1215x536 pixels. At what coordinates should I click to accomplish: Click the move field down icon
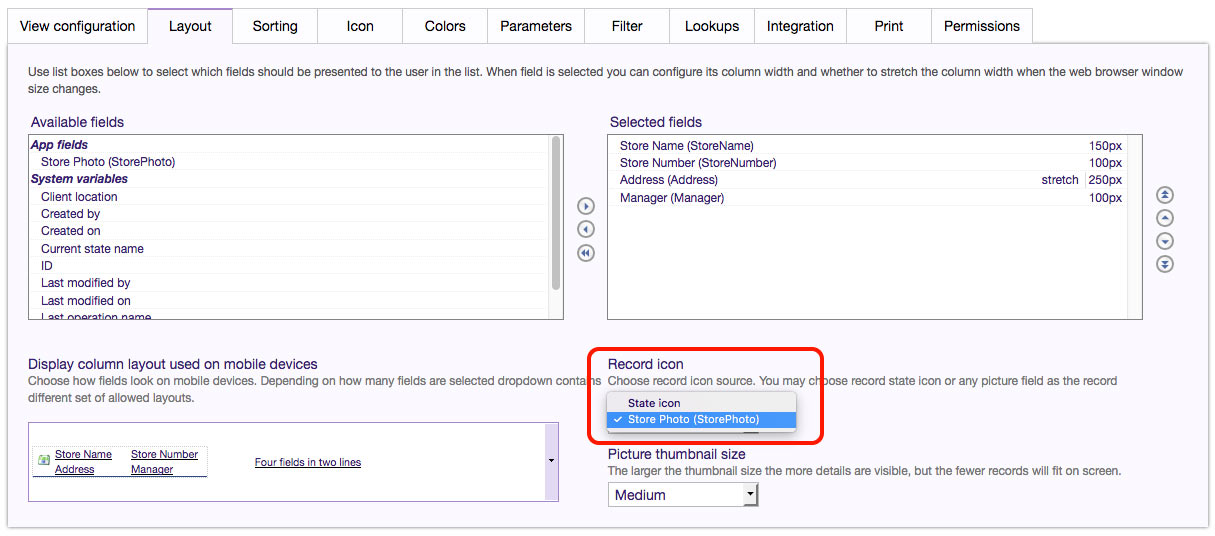click(1164, 241)
